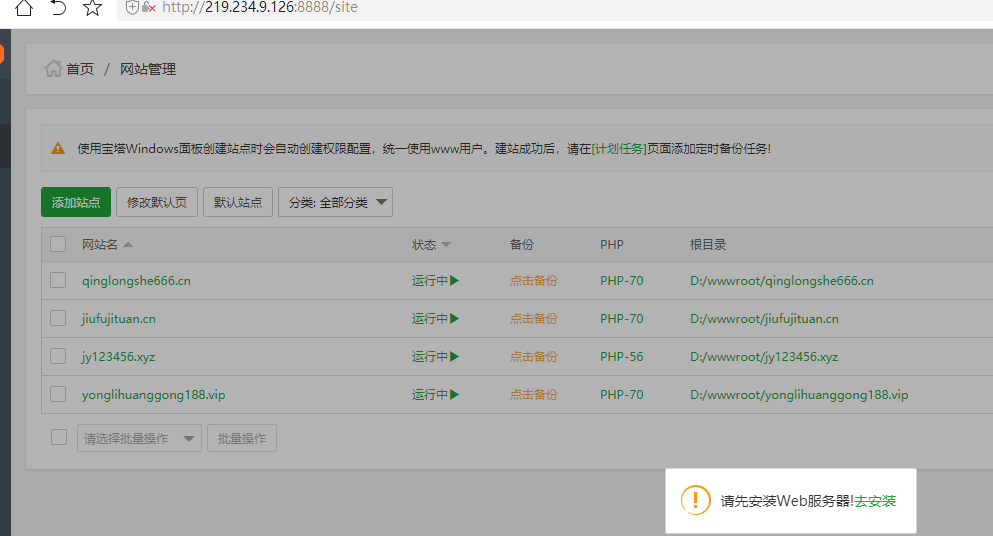Click the browser home icon
This screenshot has width=993, height=536.
pos(24,8)
